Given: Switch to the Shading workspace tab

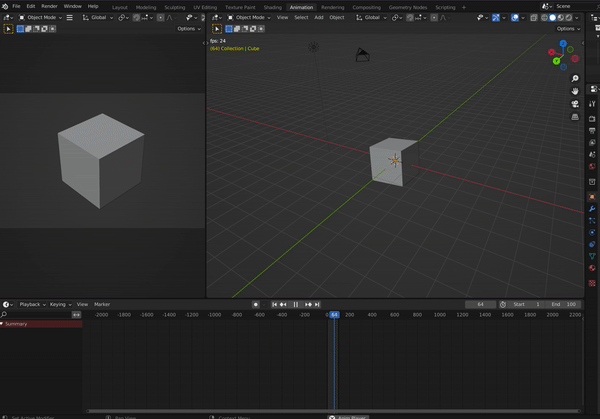Looking at the screenshot, I should pyautogui.click(x=272, y=7).
